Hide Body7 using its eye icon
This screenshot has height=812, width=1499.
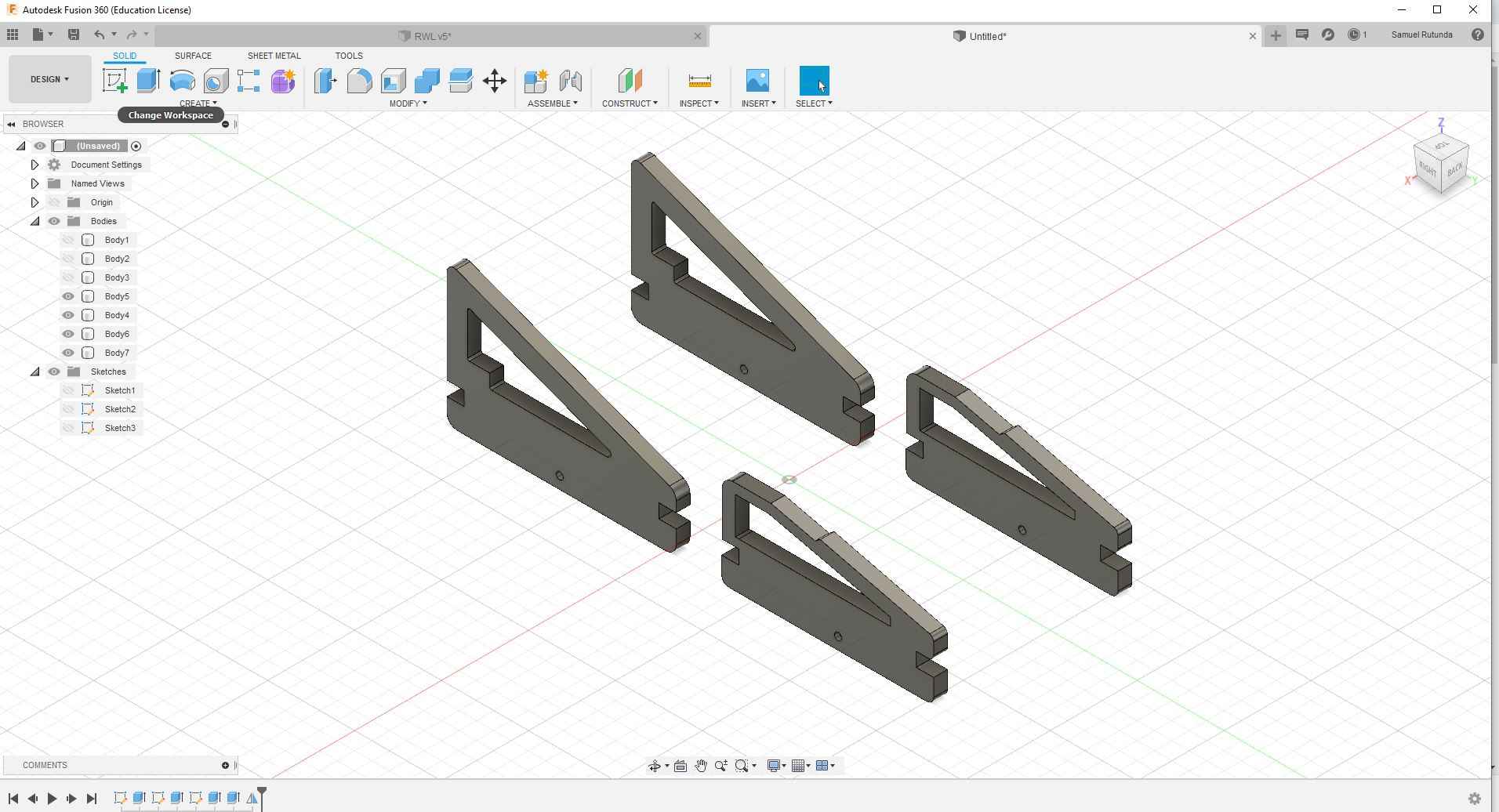click(68, 353)
